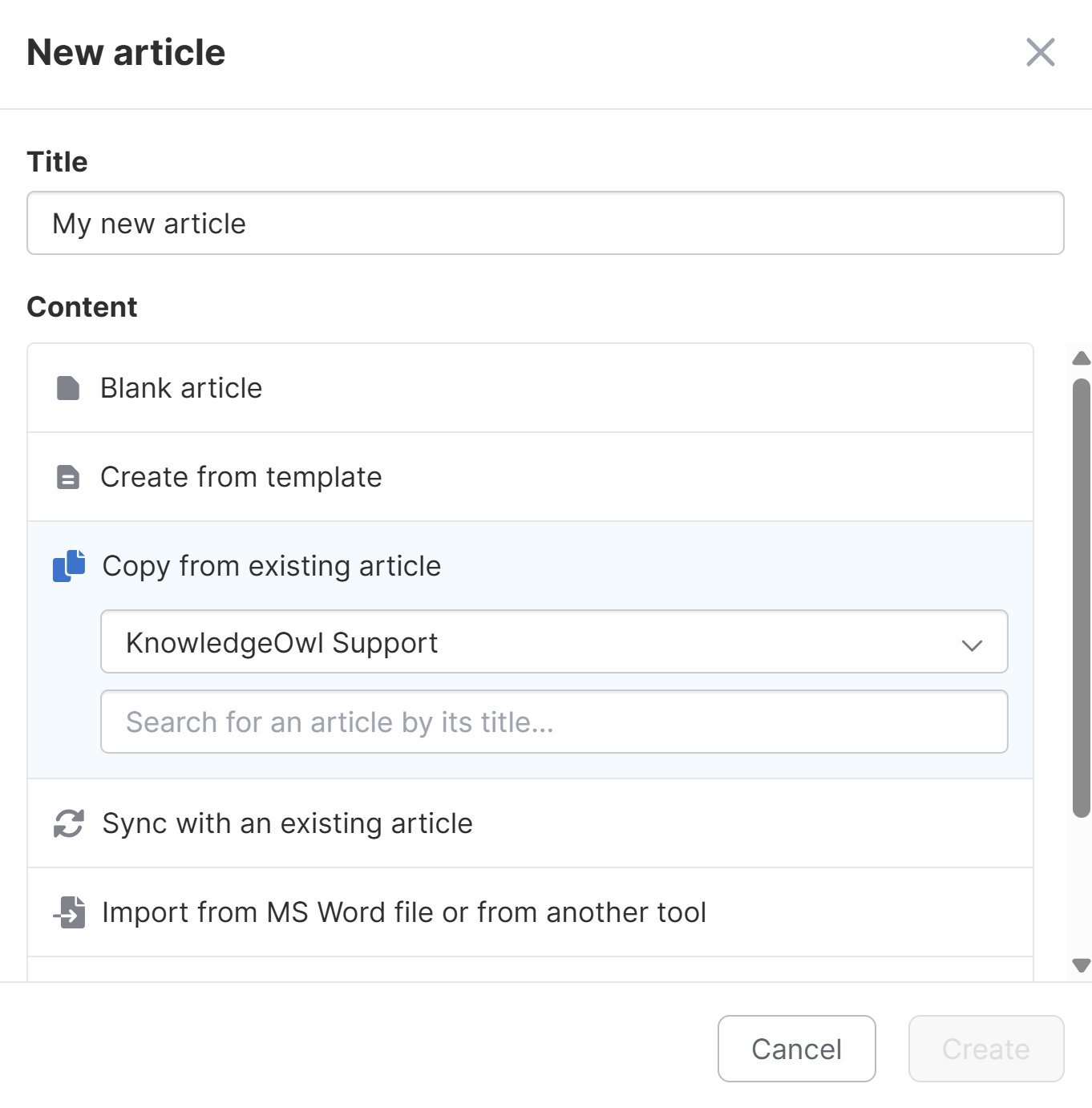1092x1108 pixels.
Task: Select Copy from existing article row
Action: tap(271, 566)
